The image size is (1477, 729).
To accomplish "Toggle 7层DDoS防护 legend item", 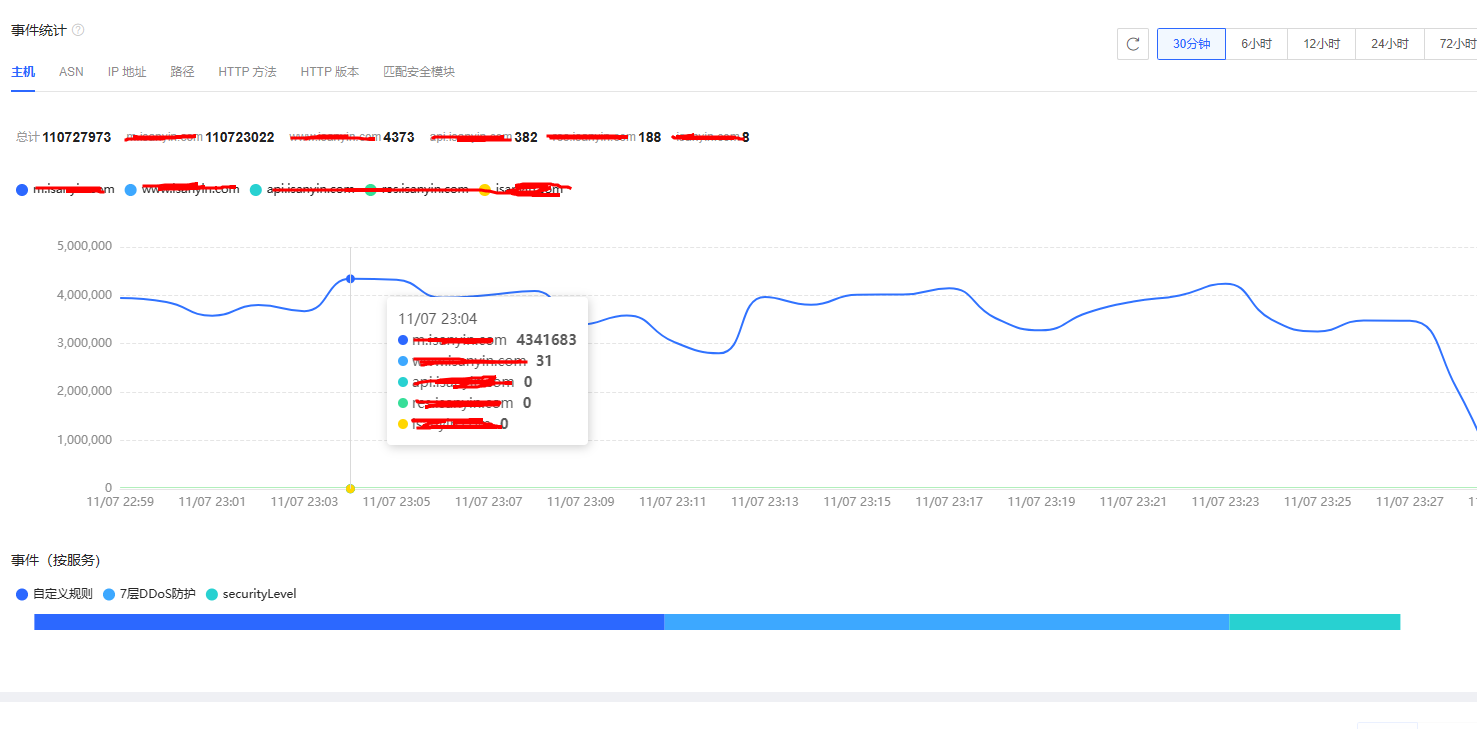I will point(150,594).
